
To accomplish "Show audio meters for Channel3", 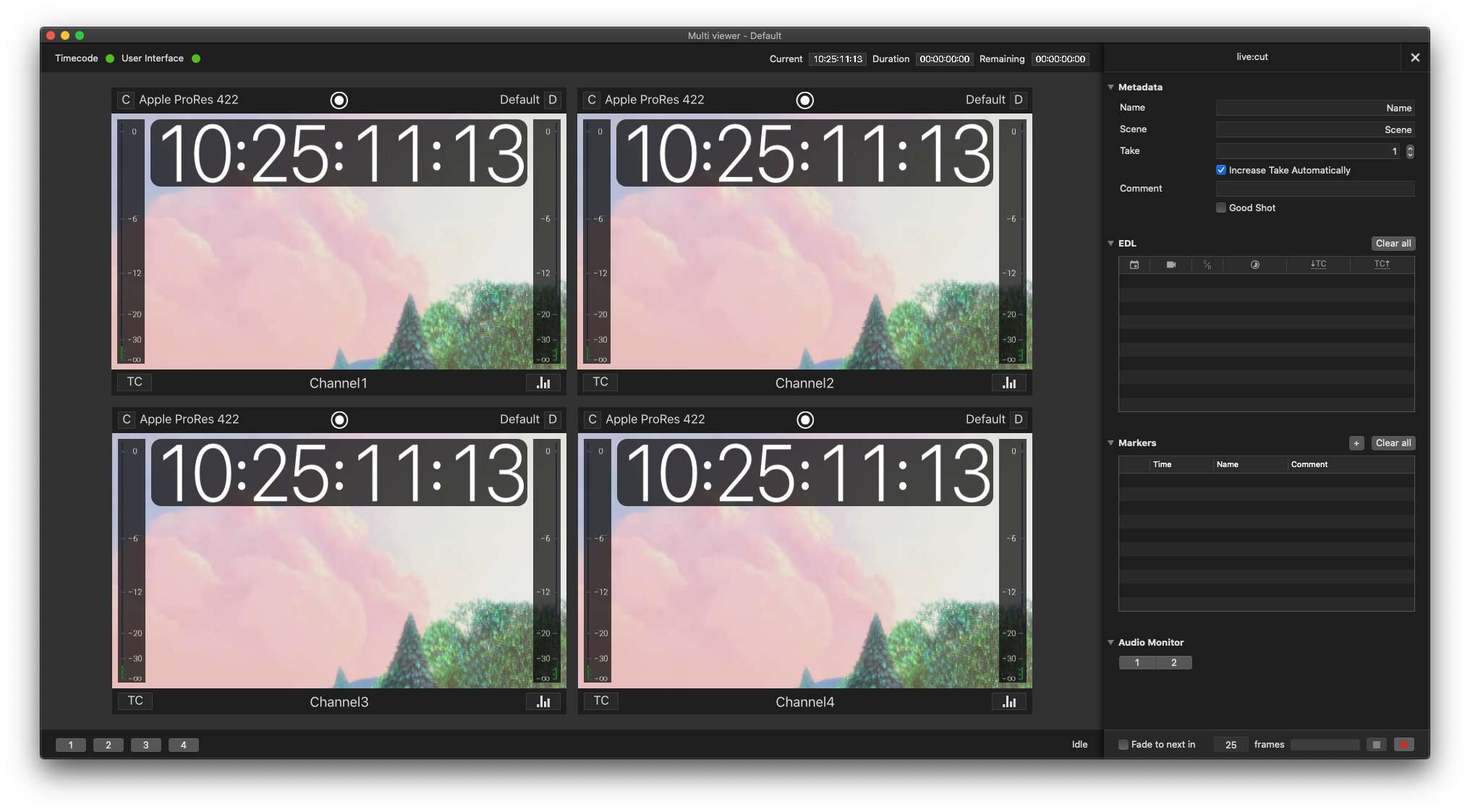I will [x=543, y=701].
